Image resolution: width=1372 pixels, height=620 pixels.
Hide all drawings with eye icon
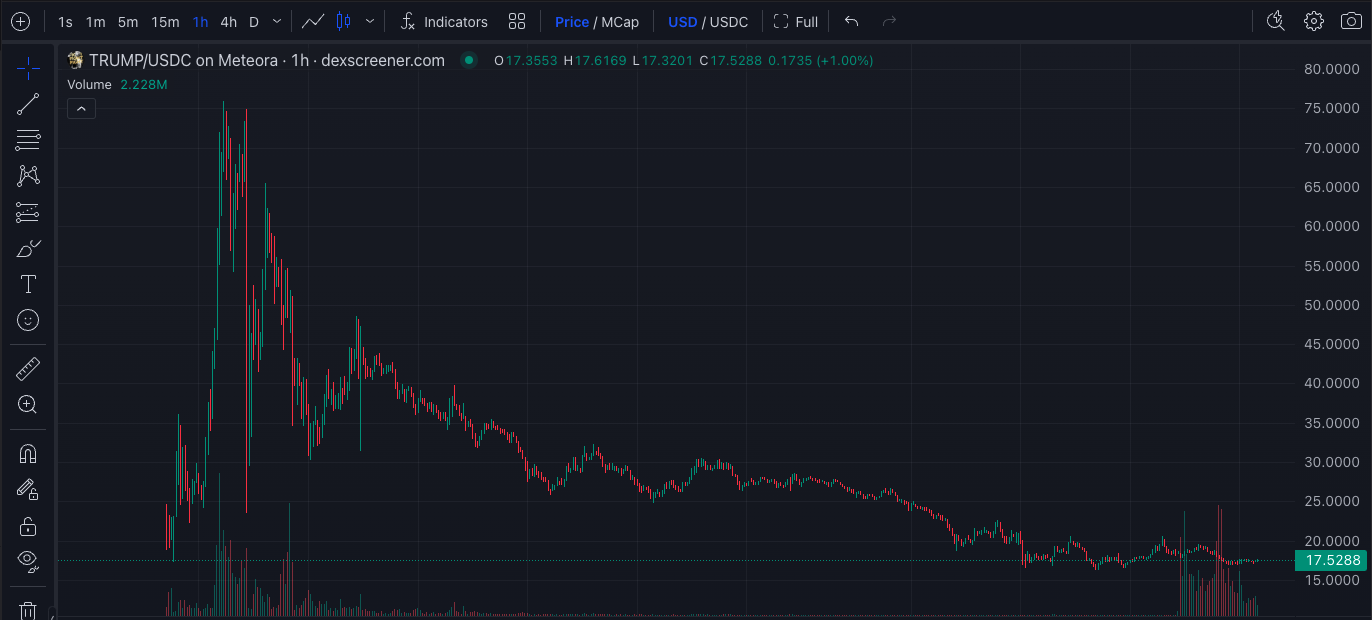[28, 561]
